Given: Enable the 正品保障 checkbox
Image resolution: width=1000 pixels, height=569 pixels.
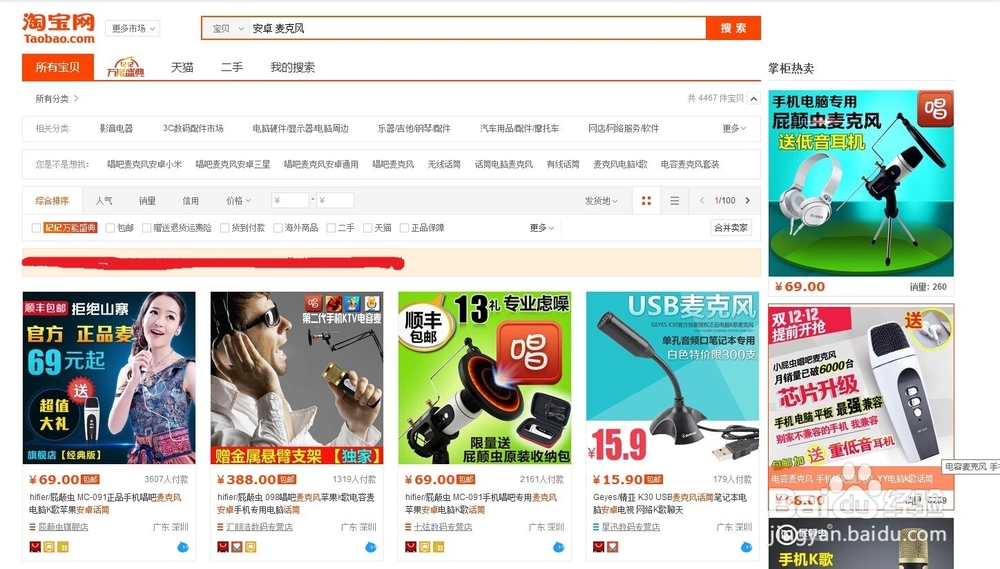Looking at the screenshot, I should point(404,228).
